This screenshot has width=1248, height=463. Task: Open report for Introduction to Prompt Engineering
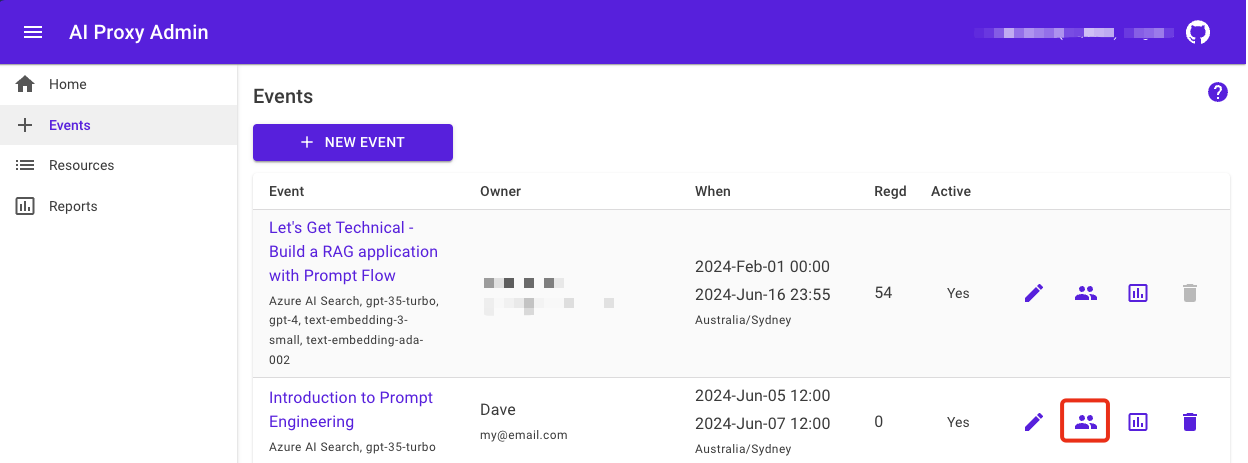click(x=1137, y=422)
